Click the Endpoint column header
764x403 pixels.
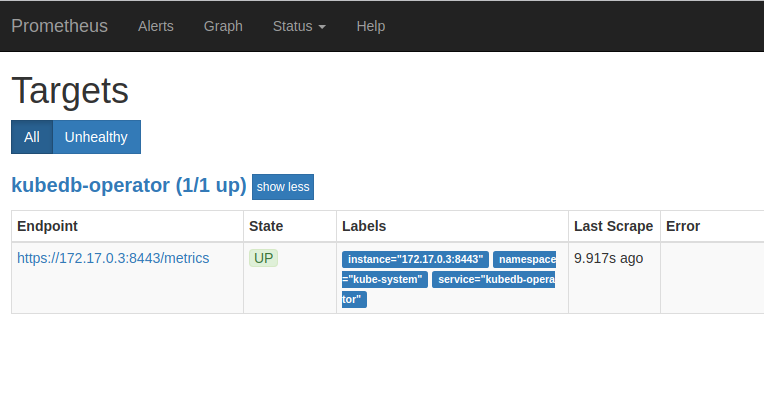tap(47, 226)
